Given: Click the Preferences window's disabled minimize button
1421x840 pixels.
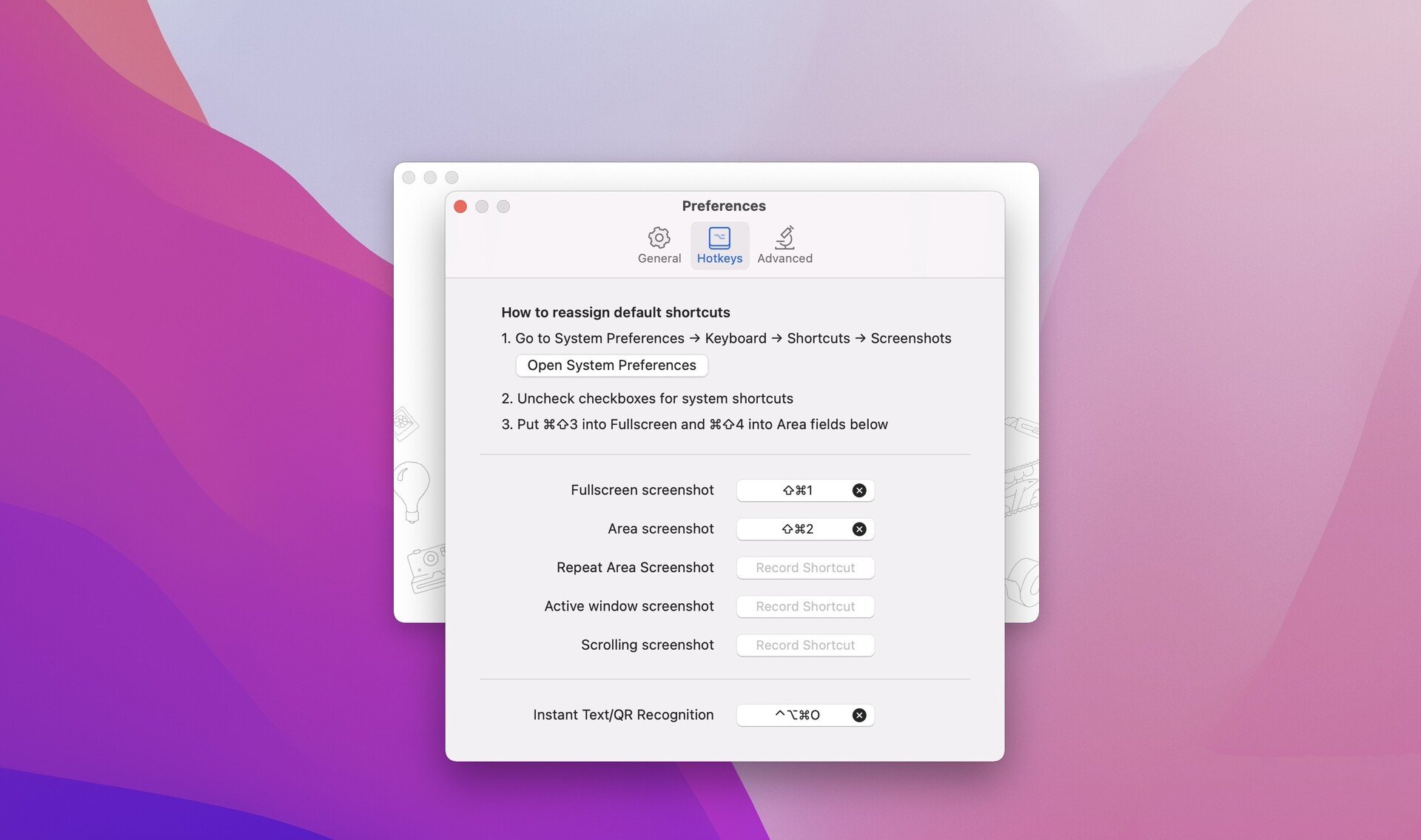Looking at the screenshot, I should [x=482, y=206].
